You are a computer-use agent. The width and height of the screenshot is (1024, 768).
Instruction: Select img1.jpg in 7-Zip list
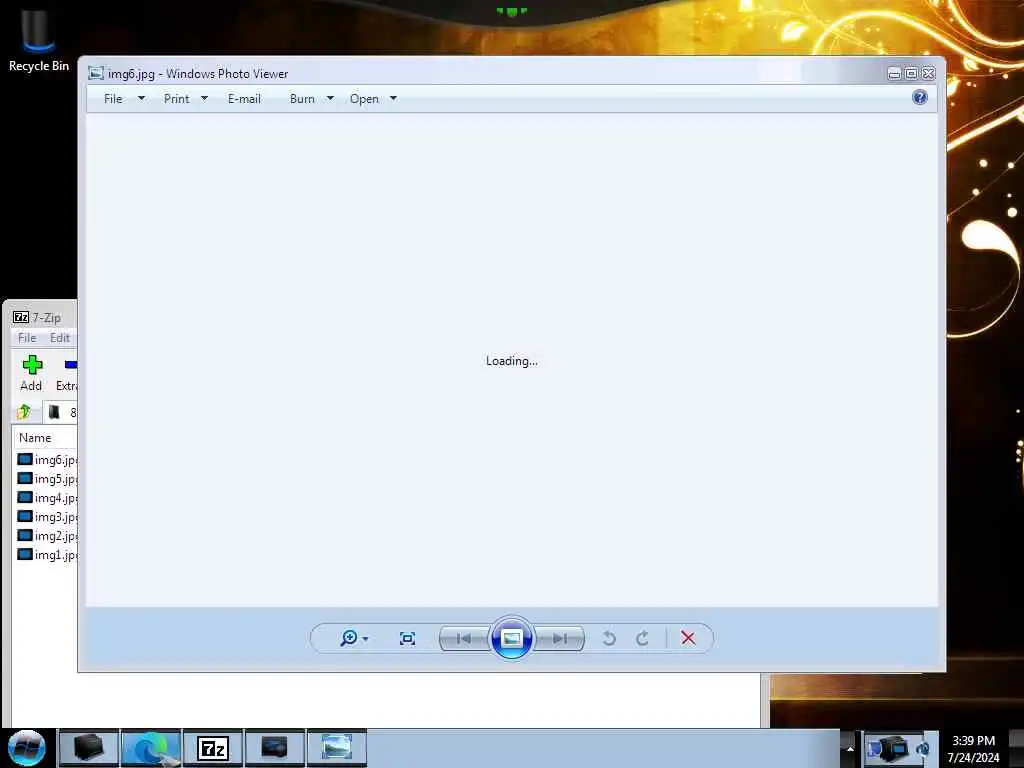pyautogui.click(x=47, y=554)
